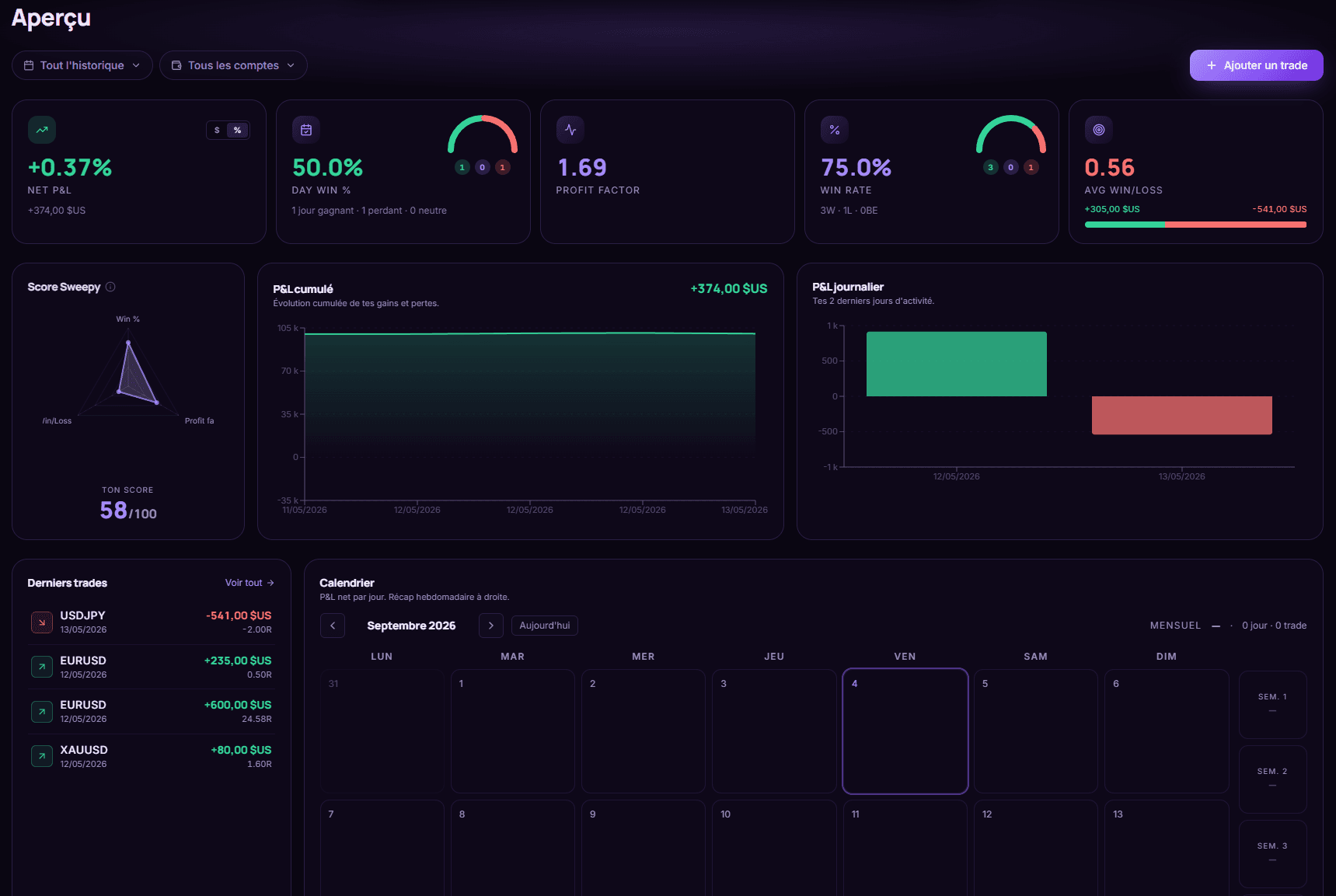Click the Day Win % gauge arc

tap(483, 134)
